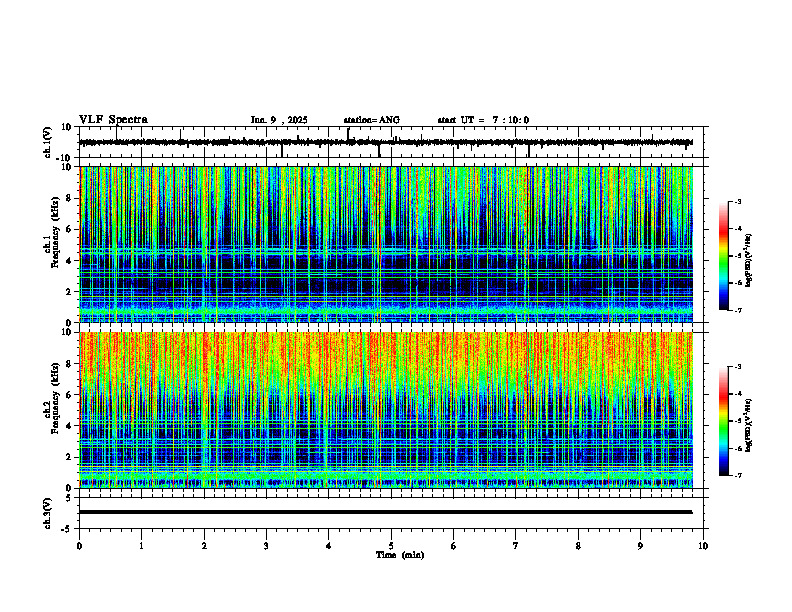
Task: Click the ch.2 colorbar log(PSD) unit label
Action: point(750,426)
